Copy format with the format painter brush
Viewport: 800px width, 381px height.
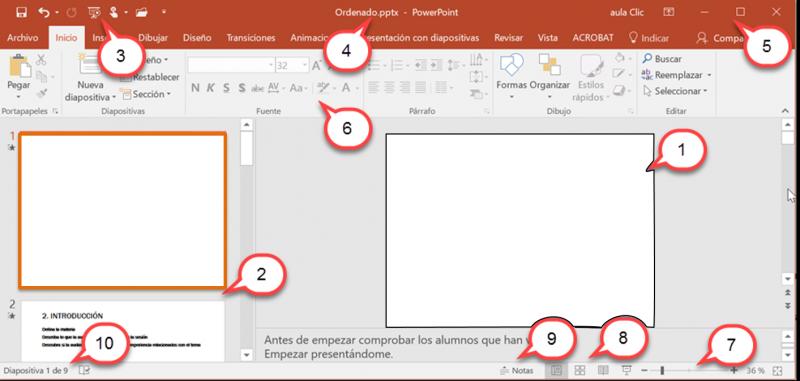pos(41,93)
